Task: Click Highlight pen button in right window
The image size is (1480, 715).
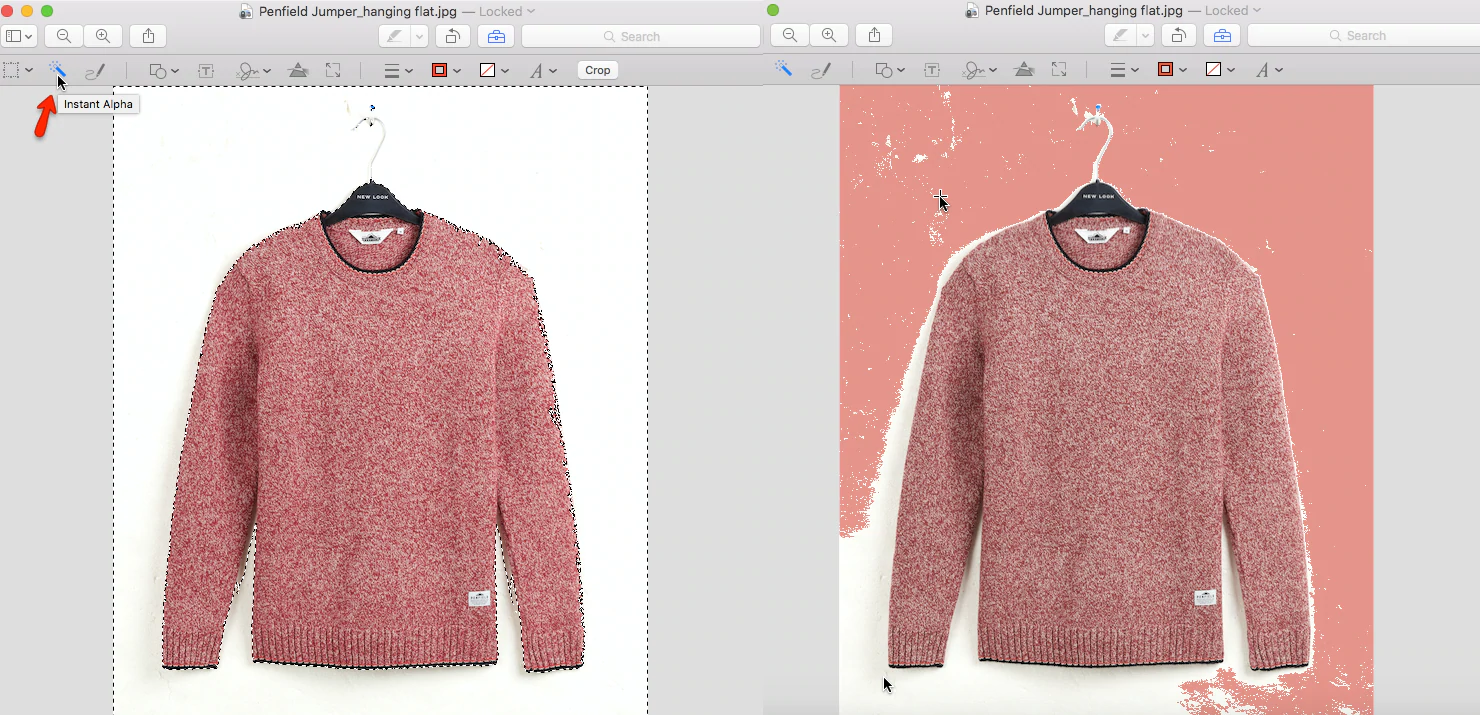Action: [1120, 35]
